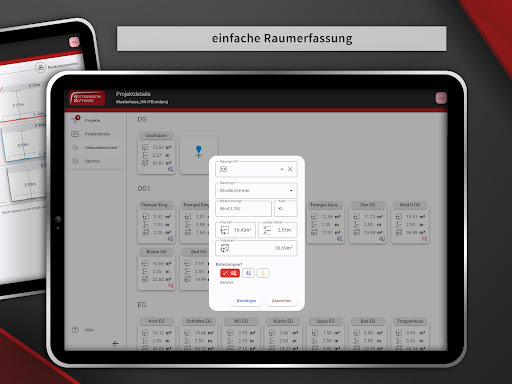Expand the Raumprofil dropdown arrow
The height and width of the screenshot is (384, 512).
pos(282,169)
